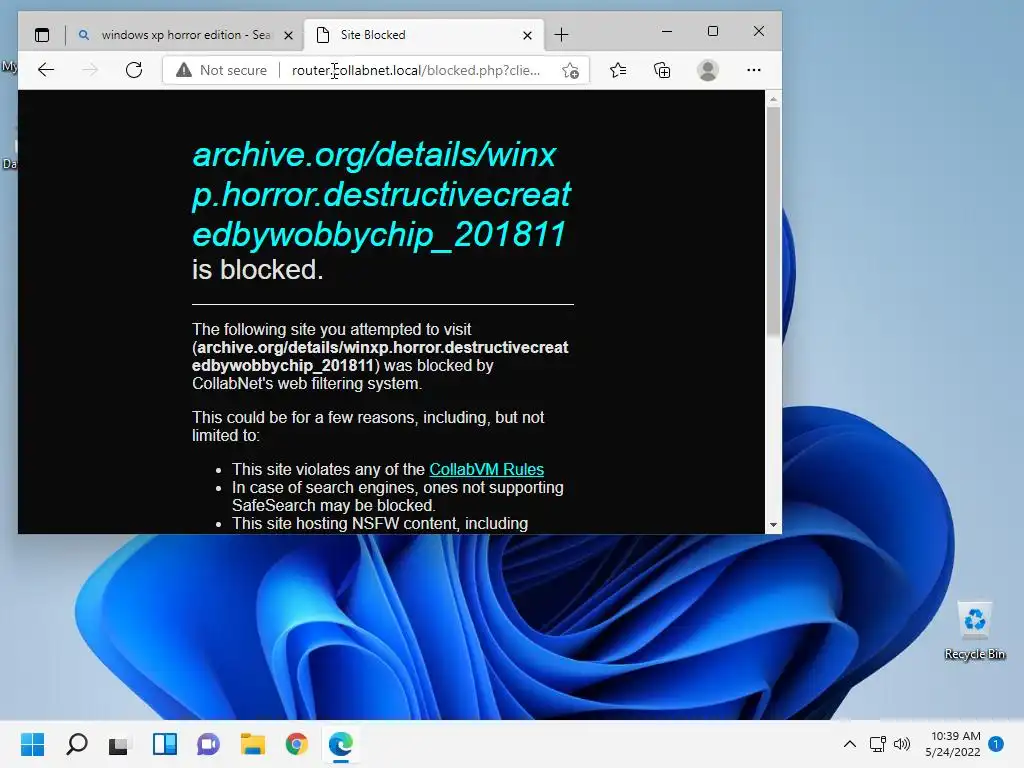
Task: Follow the CollabVM Rules link
Action: tap(487, 469)
